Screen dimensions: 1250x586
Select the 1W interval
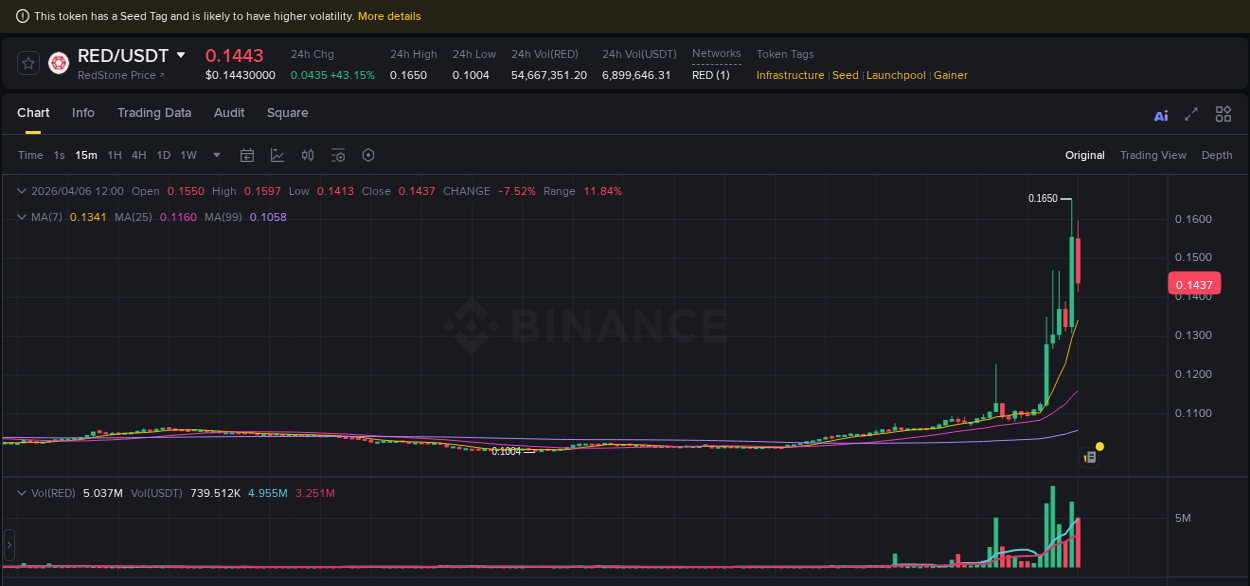coord(189,155)
